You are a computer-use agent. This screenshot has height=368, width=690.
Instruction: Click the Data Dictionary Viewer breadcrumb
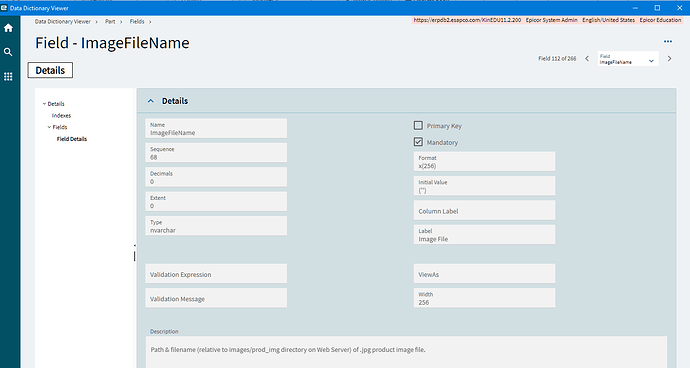tap(62, 22)
